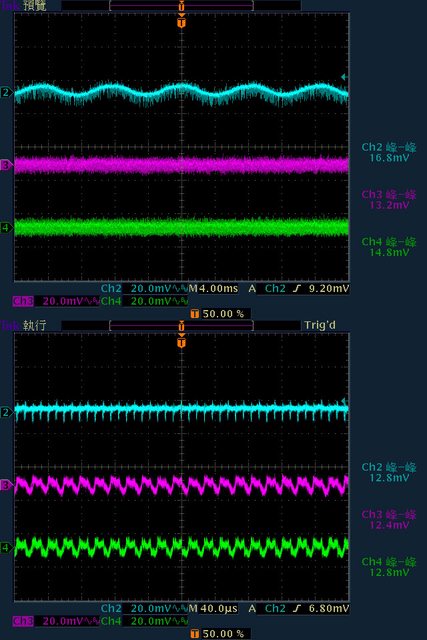Click the Trig'd status indicator
The width and height of the screenshot is (427, 640).
[320, 325]
